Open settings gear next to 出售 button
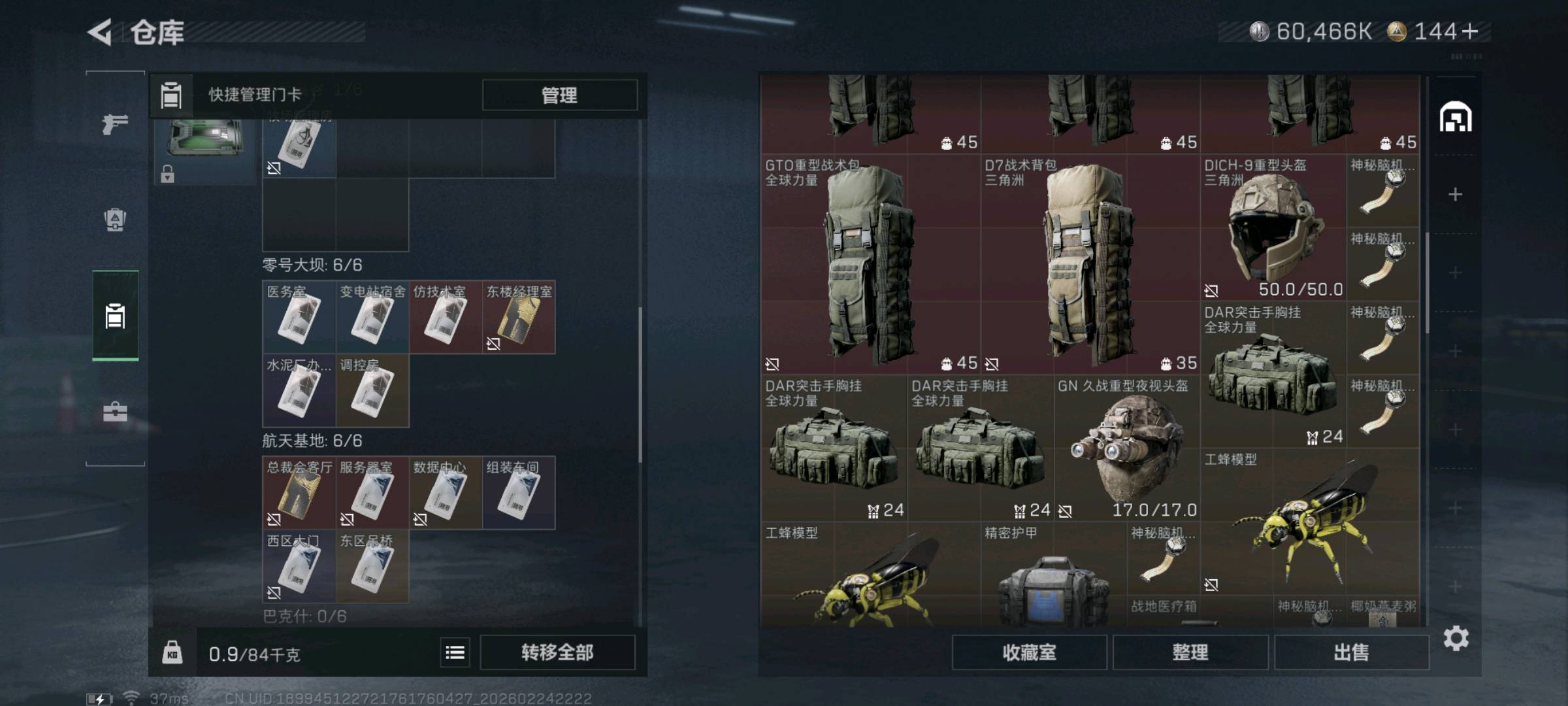Viewport: 1568px width, 706px height. click(1456, 638)
